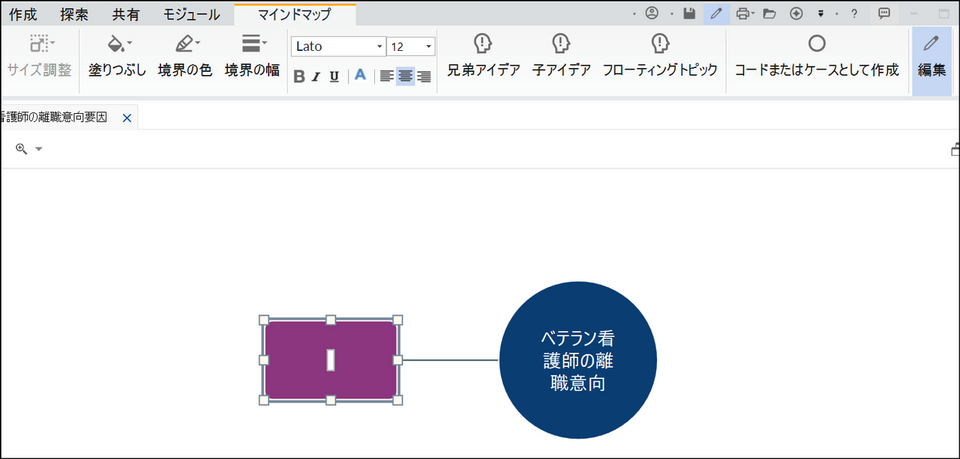960x459 pixels.
Task: Switch to the 探索 ribbon tab
Action: pos(74,15)
